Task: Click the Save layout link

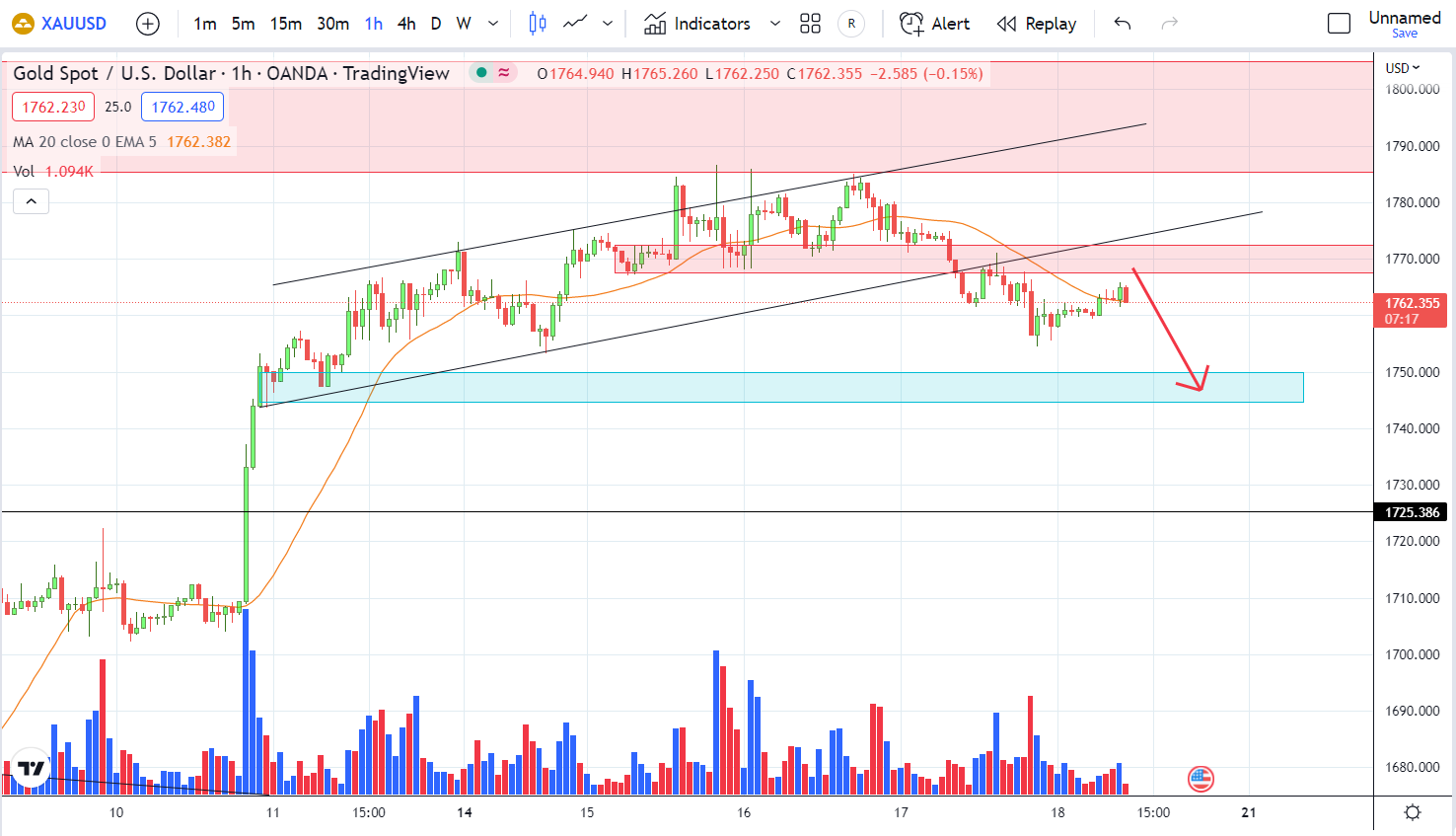Action: point(1405,34)
